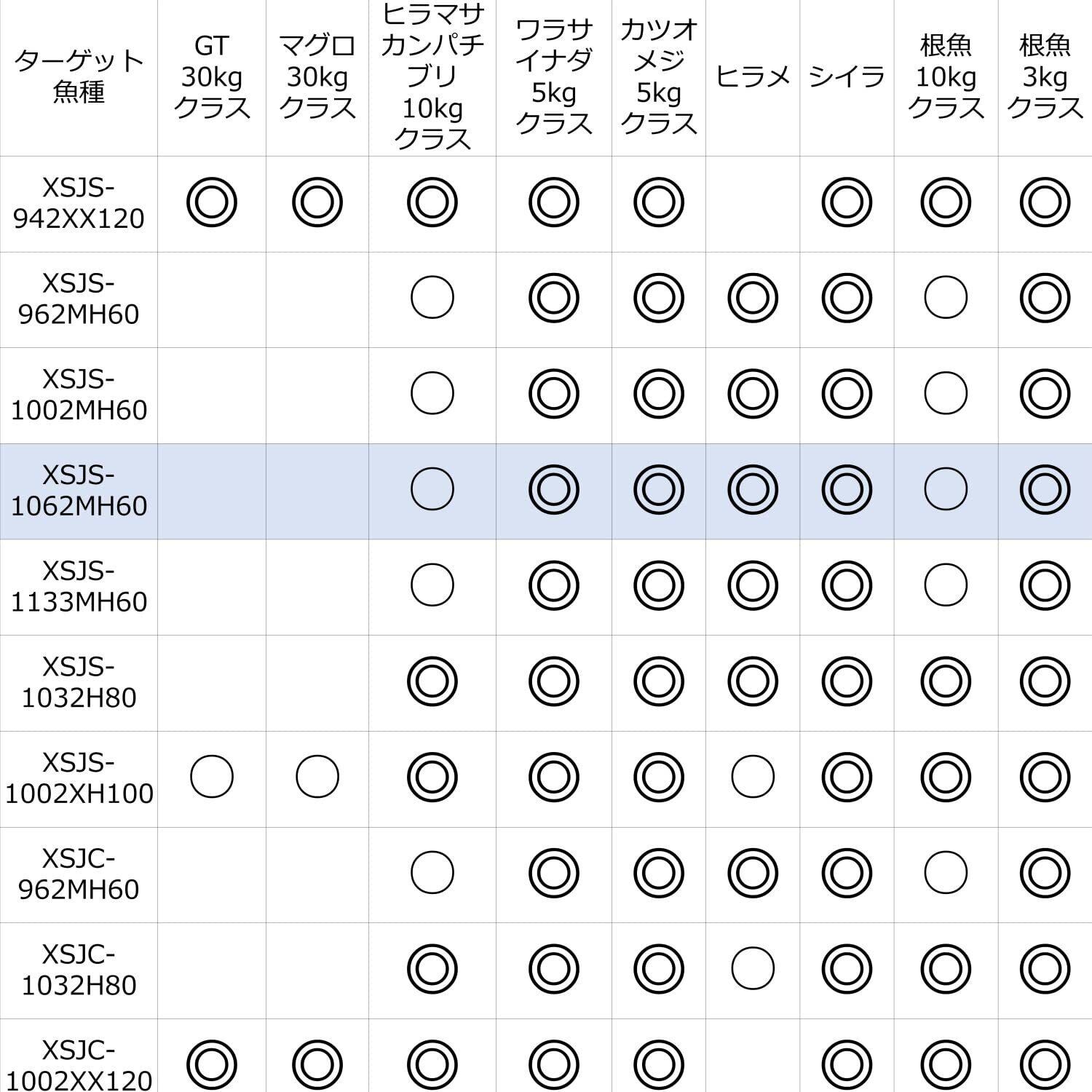Click the ヒラマサ single circle for XSJC-962MH60
Image resolution: width=1092 pixels, height=1092 pixels.
point(432,872)
